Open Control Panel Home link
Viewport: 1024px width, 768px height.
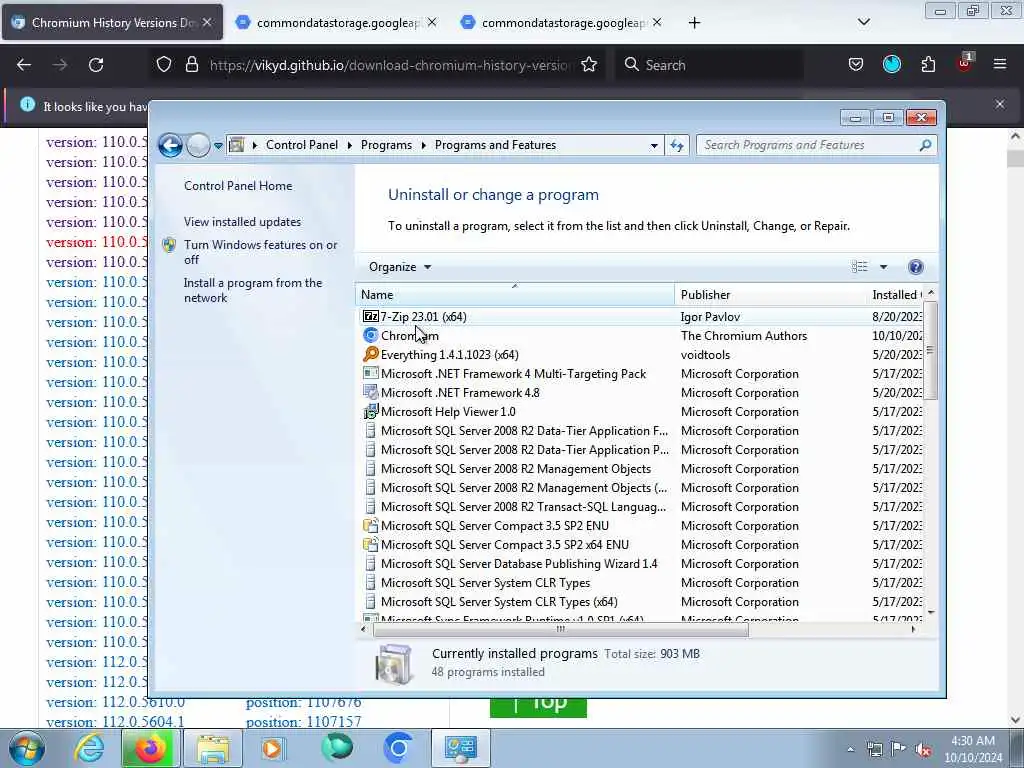[x=238, y=186]
